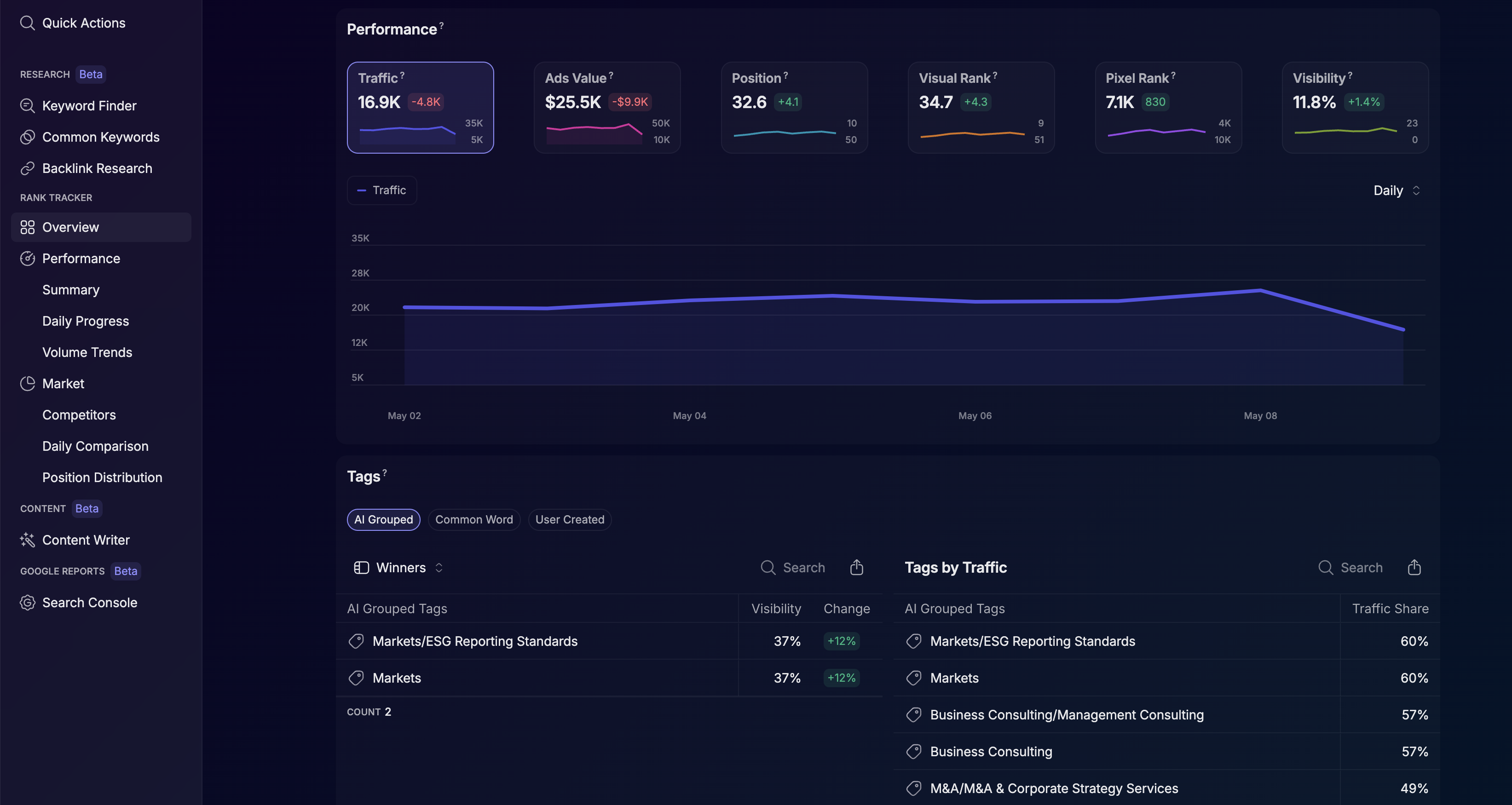Viewport: 1512px width, 805px height.
Task: Open the Common Keywords research tool
Action: point(100,137)
